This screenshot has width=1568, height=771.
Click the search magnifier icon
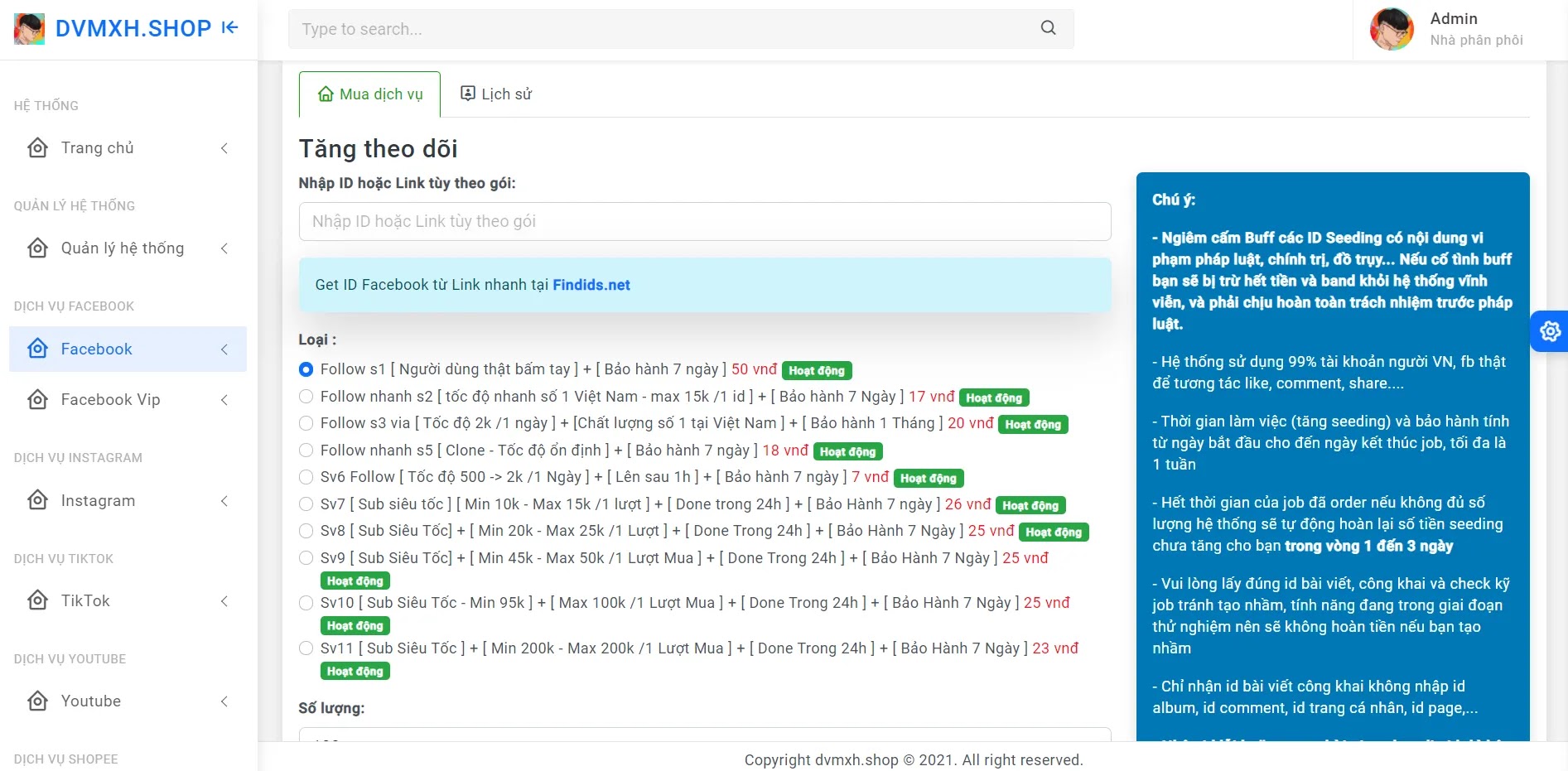coord(1048,28)
